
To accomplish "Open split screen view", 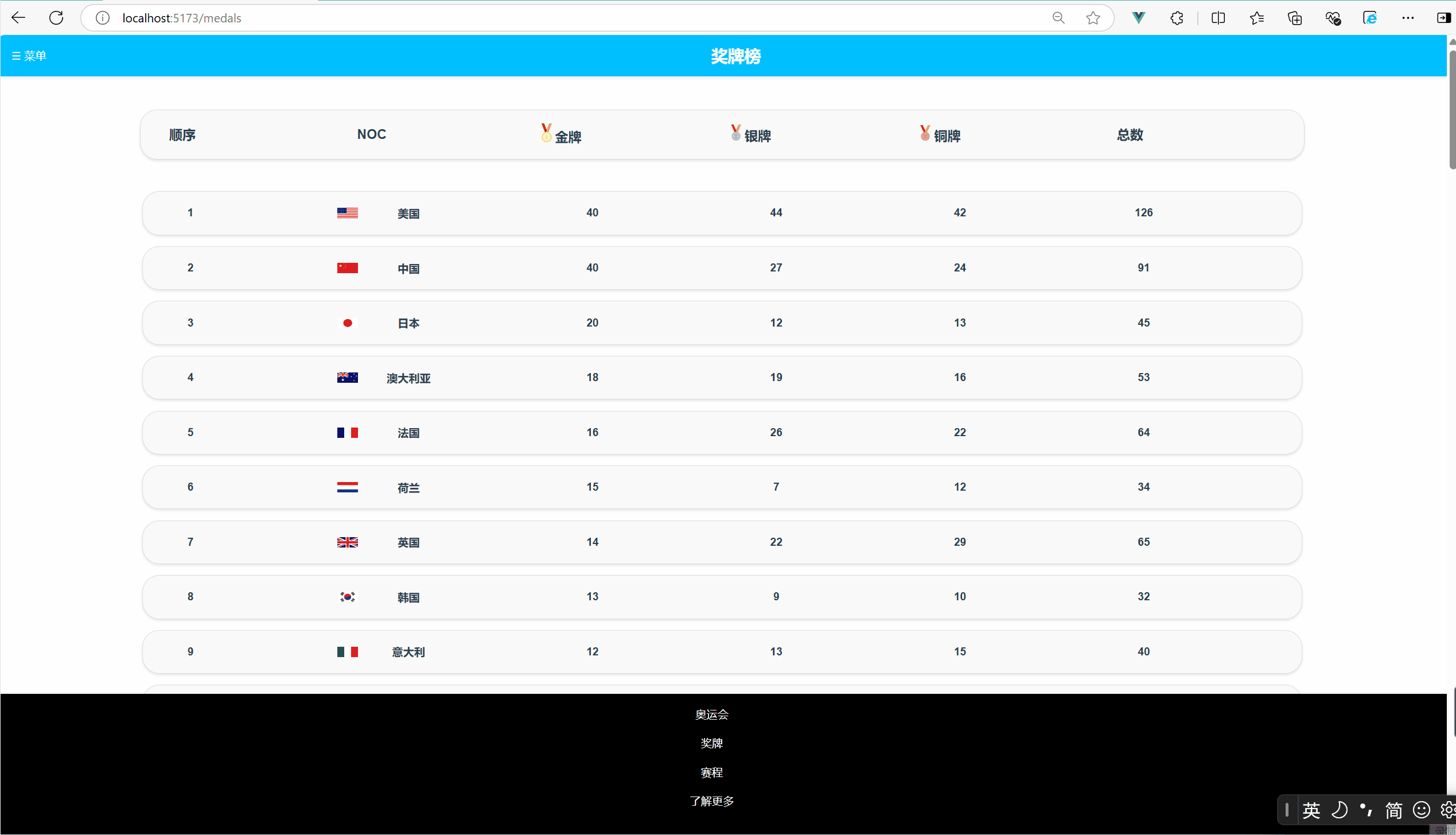I will [1218, 18].
